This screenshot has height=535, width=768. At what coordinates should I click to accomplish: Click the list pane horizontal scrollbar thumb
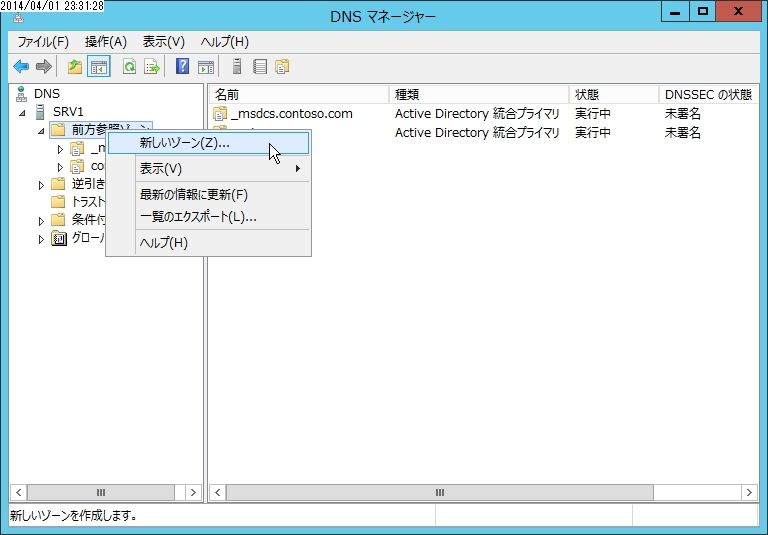(x=440, y=492)
